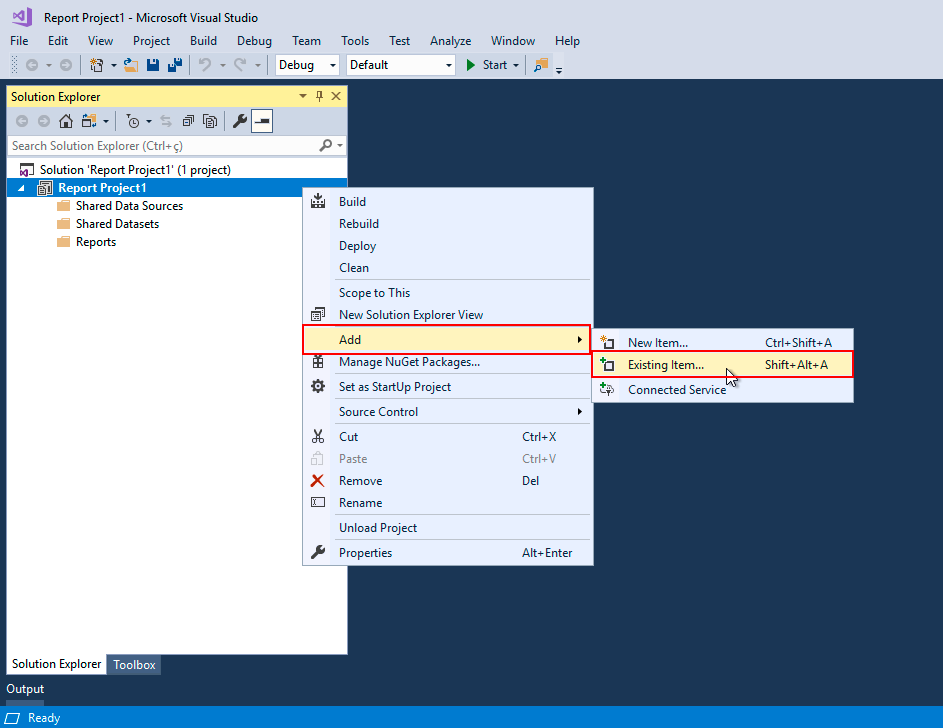This screenshot has height=728, width=943.
Task: Select Clean in the context menu
Action: 447,268
